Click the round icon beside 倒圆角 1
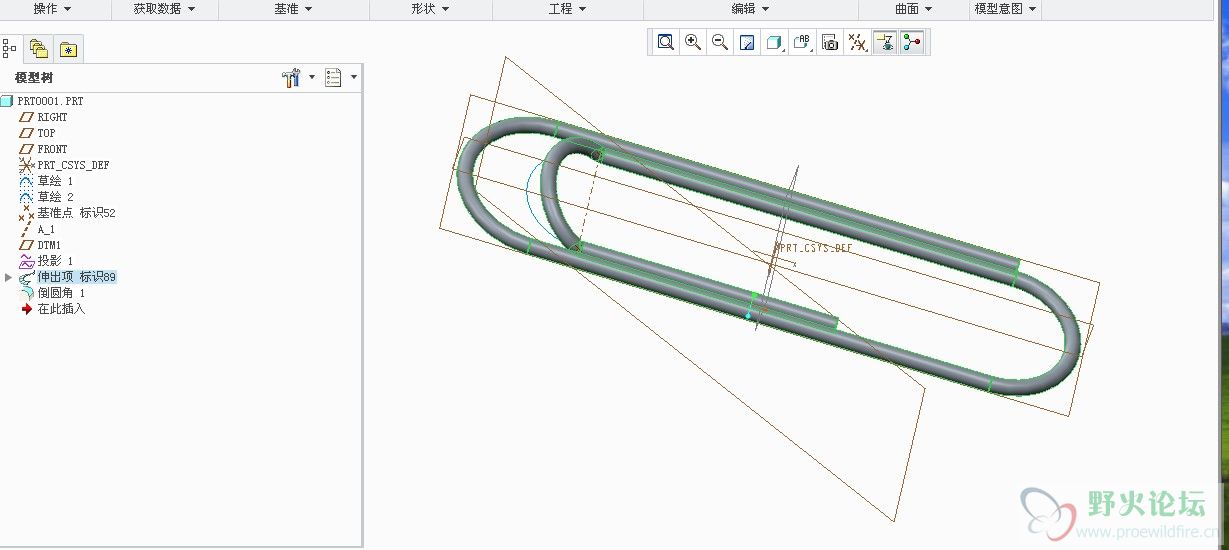1229x550 pixels. point(27,293)
